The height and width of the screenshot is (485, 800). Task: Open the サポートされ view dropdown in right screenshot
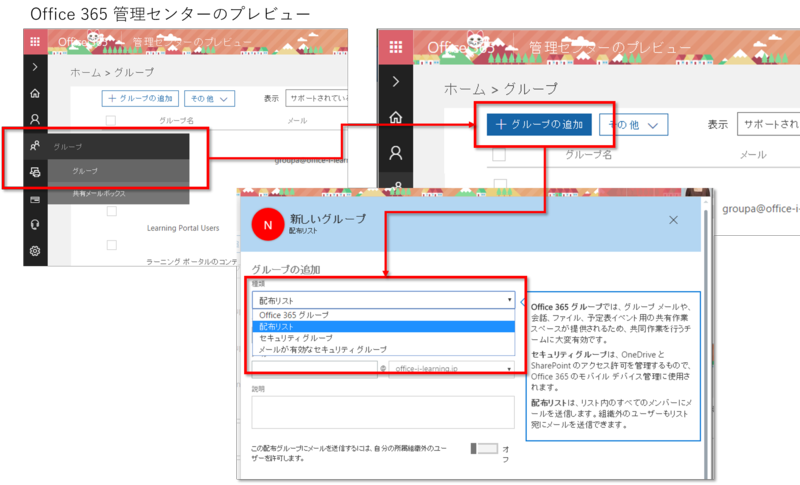pos(768,124)
